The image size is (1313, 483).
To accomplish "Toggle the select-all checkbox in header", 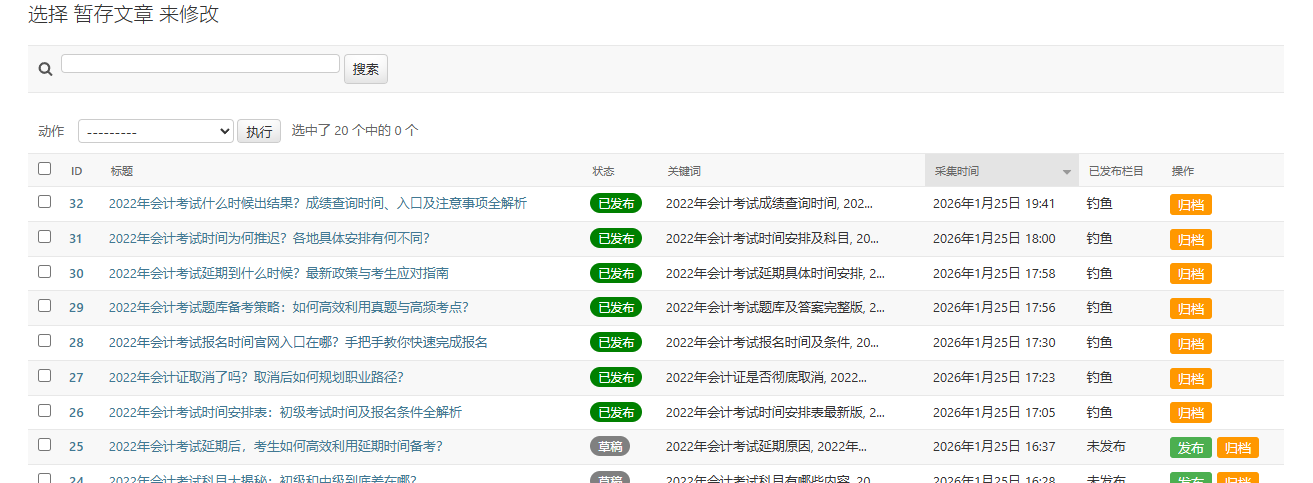I will pyautogui.click(x=44, y=169).
